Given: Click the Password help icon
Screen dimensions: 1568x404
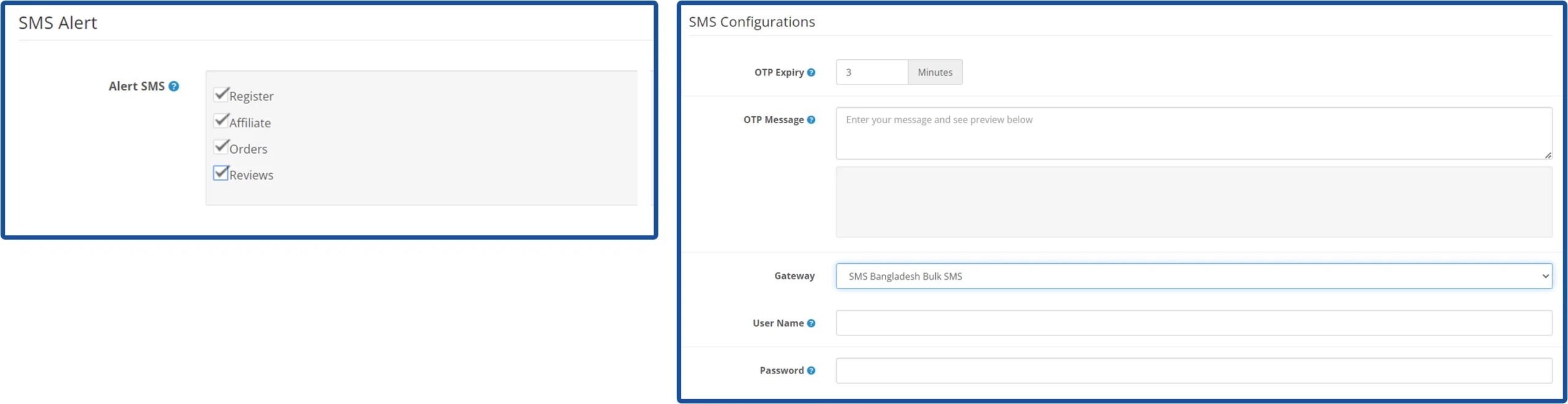Looking at the screenshot, I should (x=811, y=370).
